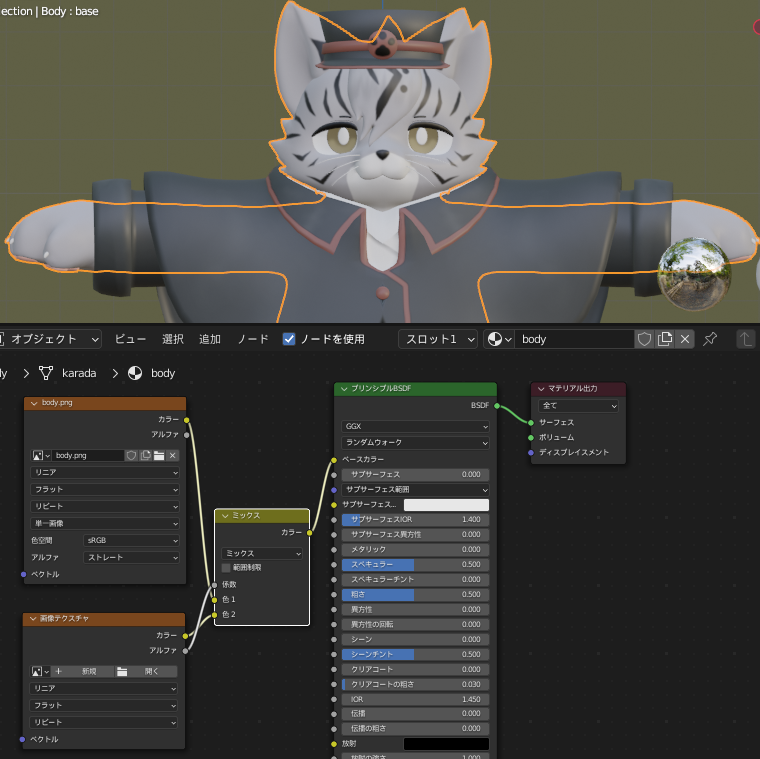Screen dimensions: 760x759
Task: Unlink the body material with the X icon
Action: tap(685, 339)
